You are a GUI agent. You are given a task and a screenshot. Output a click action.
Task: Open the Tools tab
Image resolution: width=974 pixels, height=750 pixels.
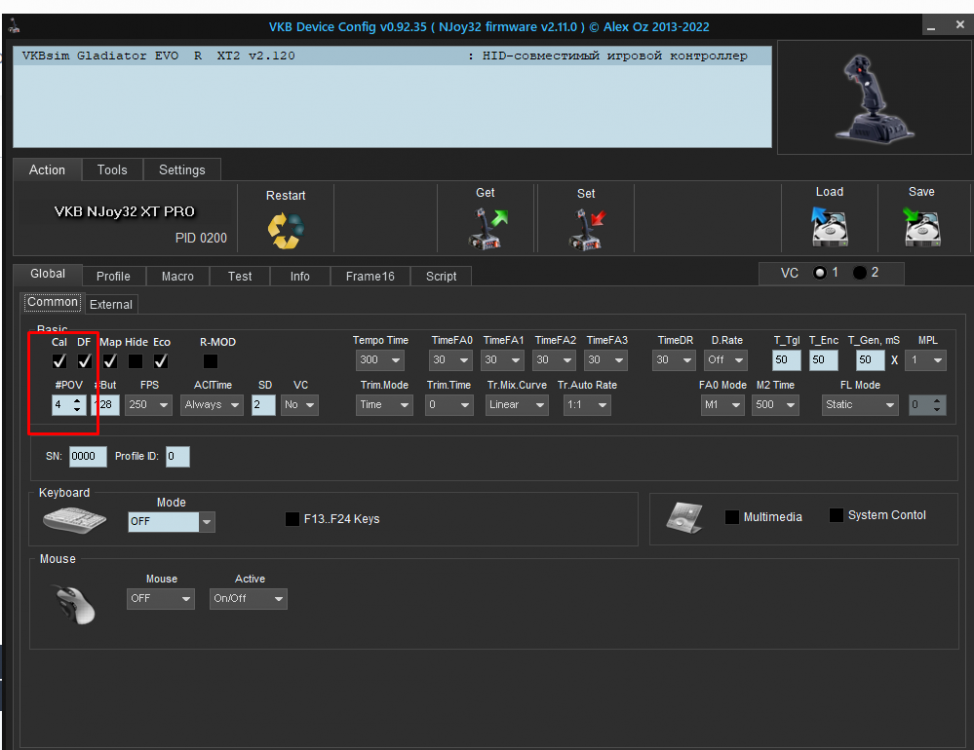click(112, 170)
